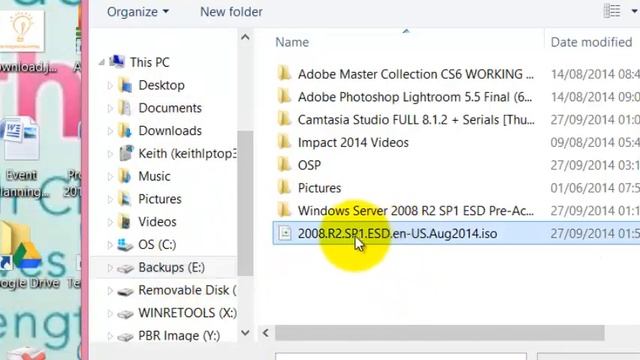Click the OSP folder icon
Screen dimensions: 640x360
(284, 165)
